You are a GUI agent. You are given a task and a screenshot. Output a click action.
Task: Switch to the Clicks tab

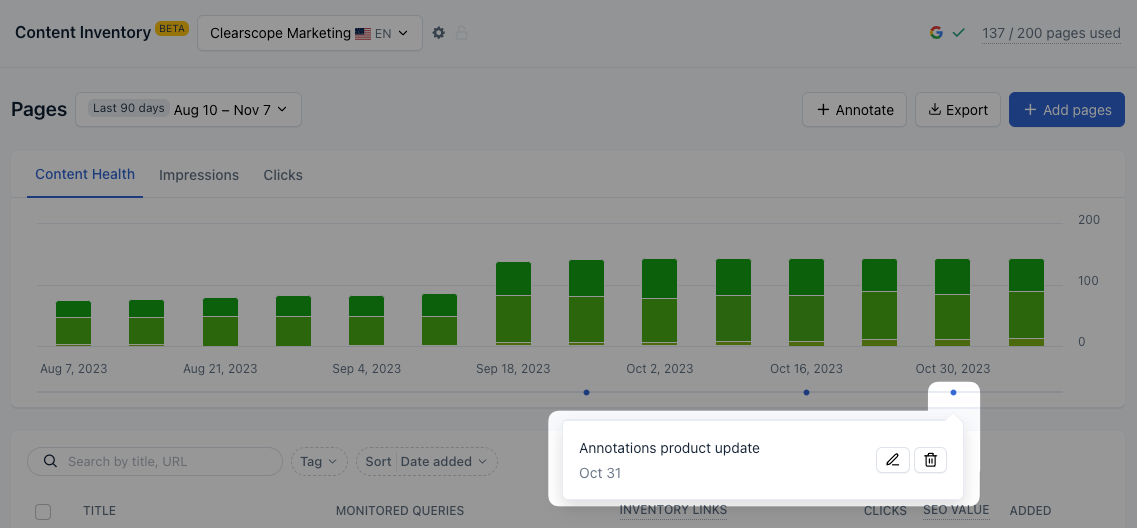[283, 176]
